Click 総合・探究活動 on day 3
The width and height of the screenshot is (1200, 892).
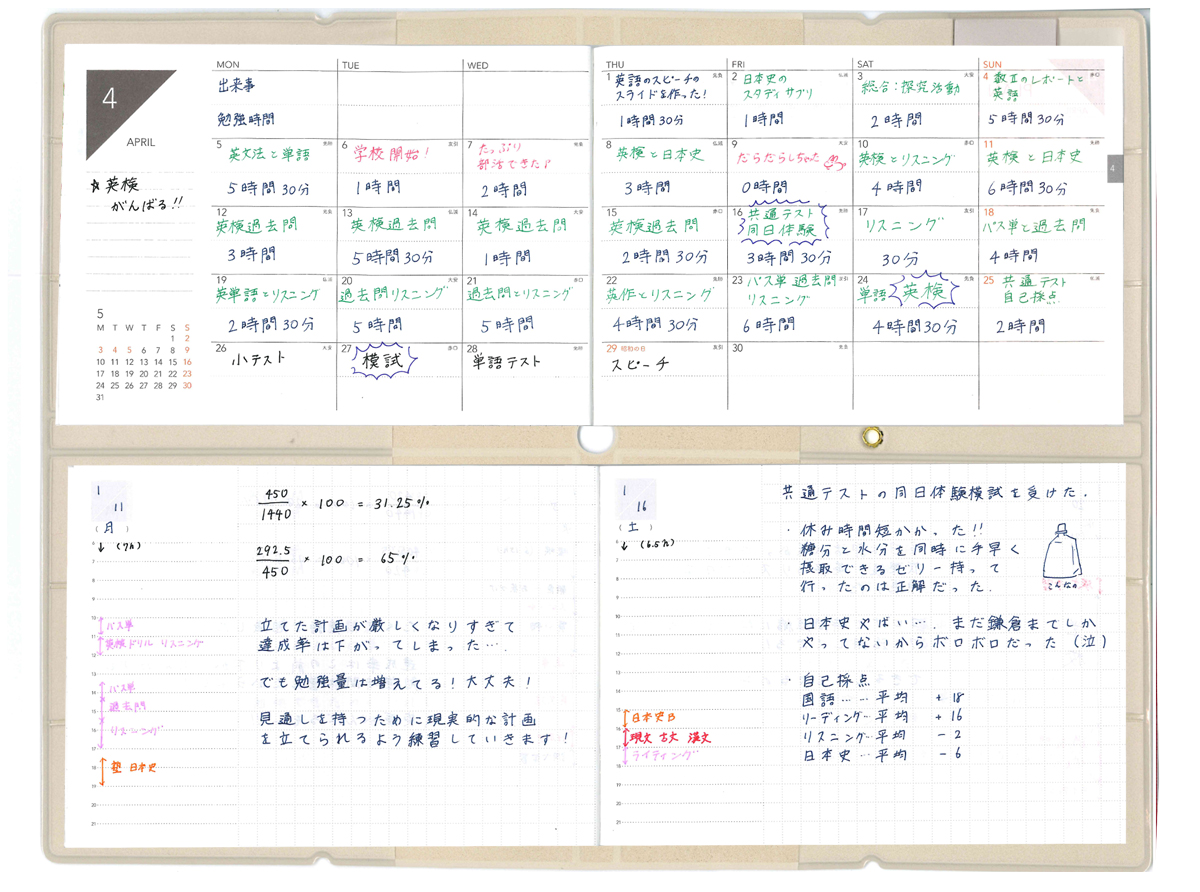pos(910,88)
